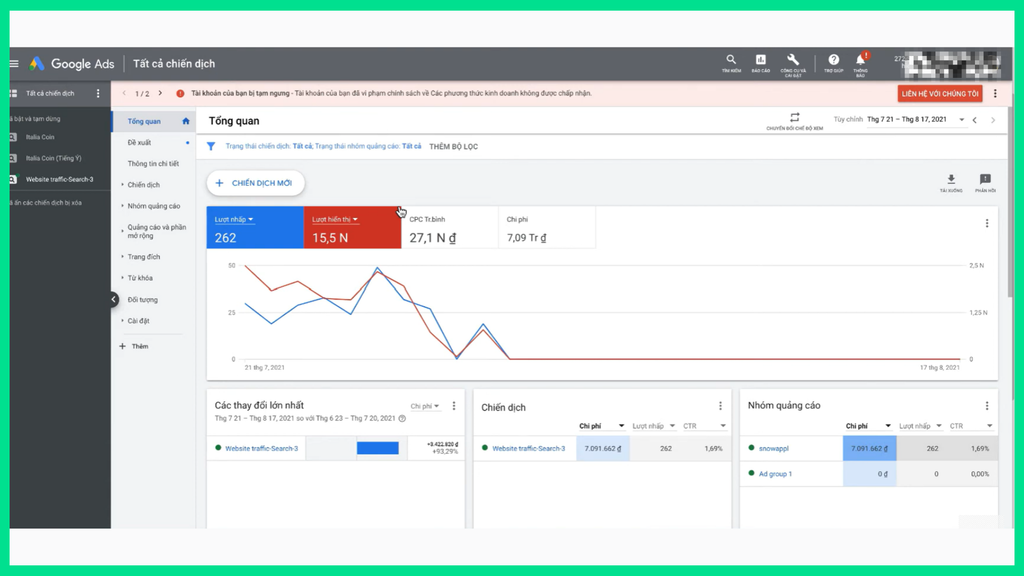Collapse the side navigation panel arrow
The width and height of the screenshot is (1024, 576).
coord(114,299)
